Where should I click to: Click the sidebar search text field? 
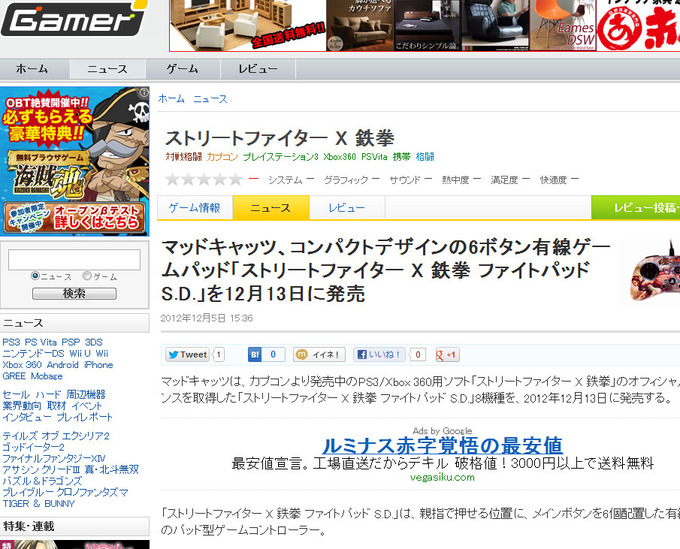[x=74, y=260]
